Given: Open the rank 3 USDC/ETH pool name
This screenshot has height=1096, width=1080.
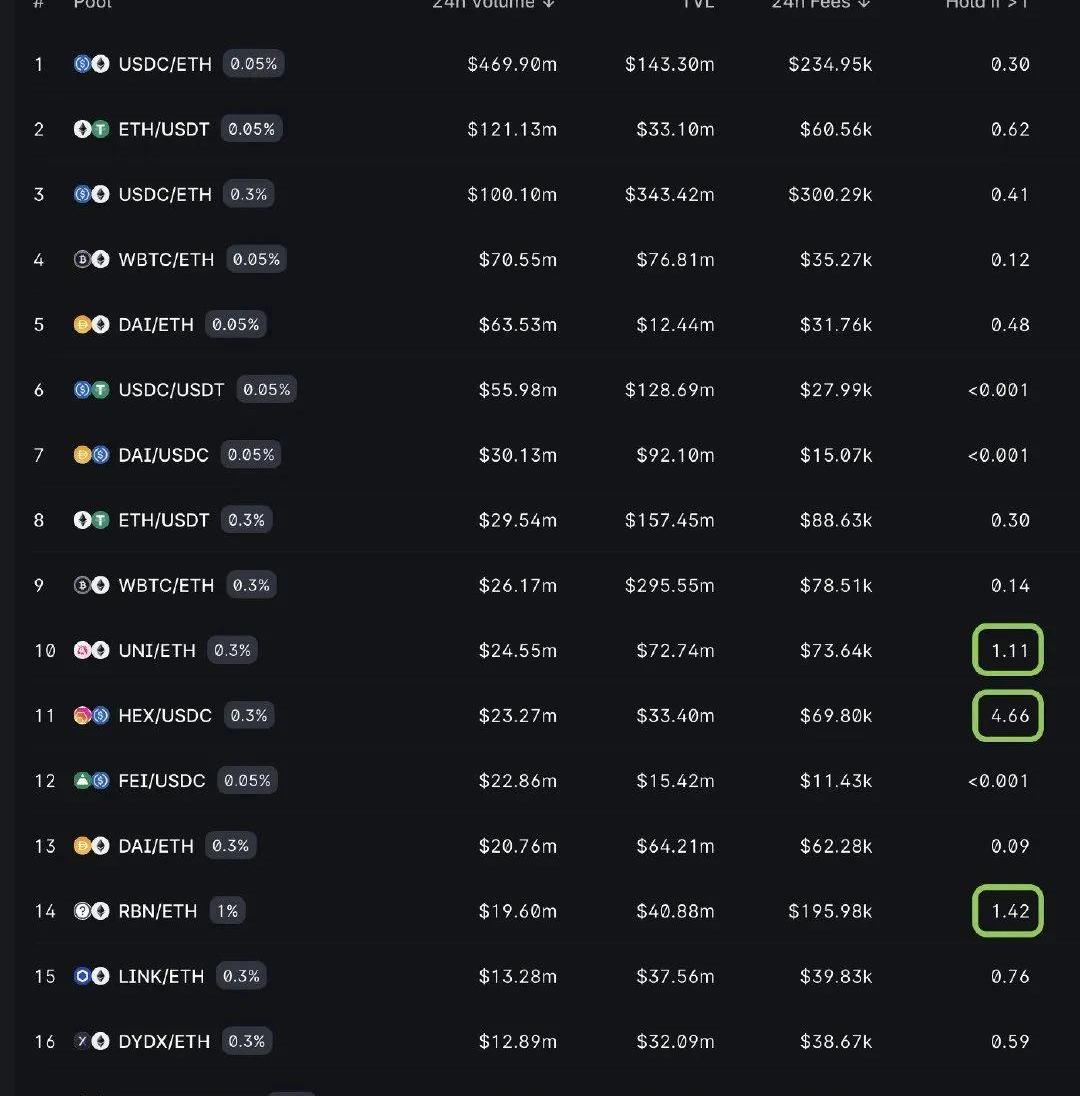Looking at the screenshot, I should (165, 194).
